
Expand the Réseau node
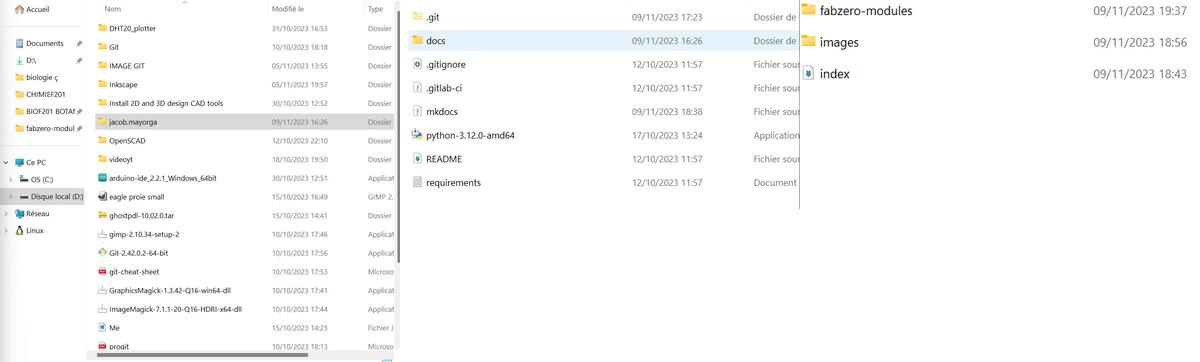(x=5, y=213)
